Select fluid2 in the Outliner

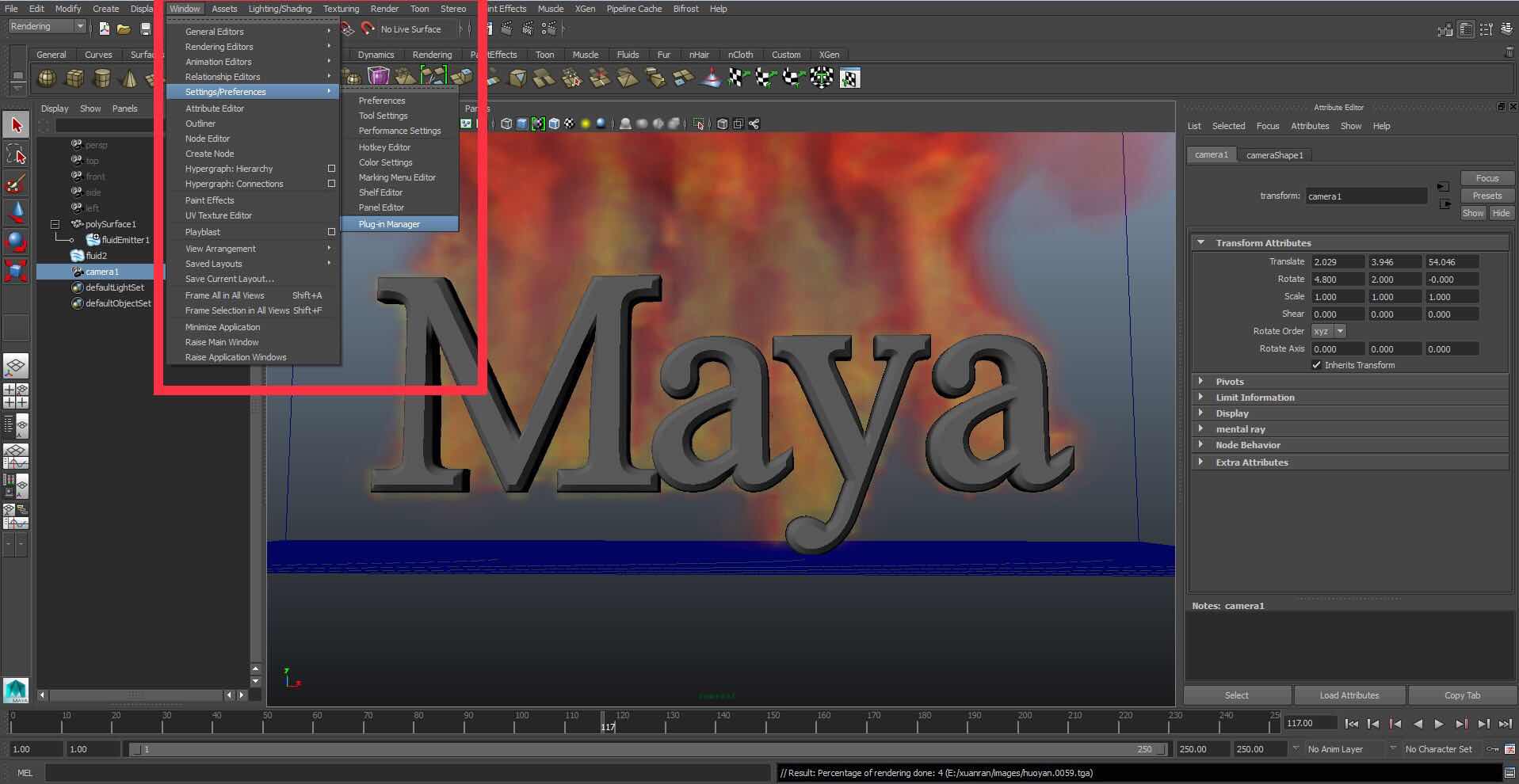coord(96,256)
